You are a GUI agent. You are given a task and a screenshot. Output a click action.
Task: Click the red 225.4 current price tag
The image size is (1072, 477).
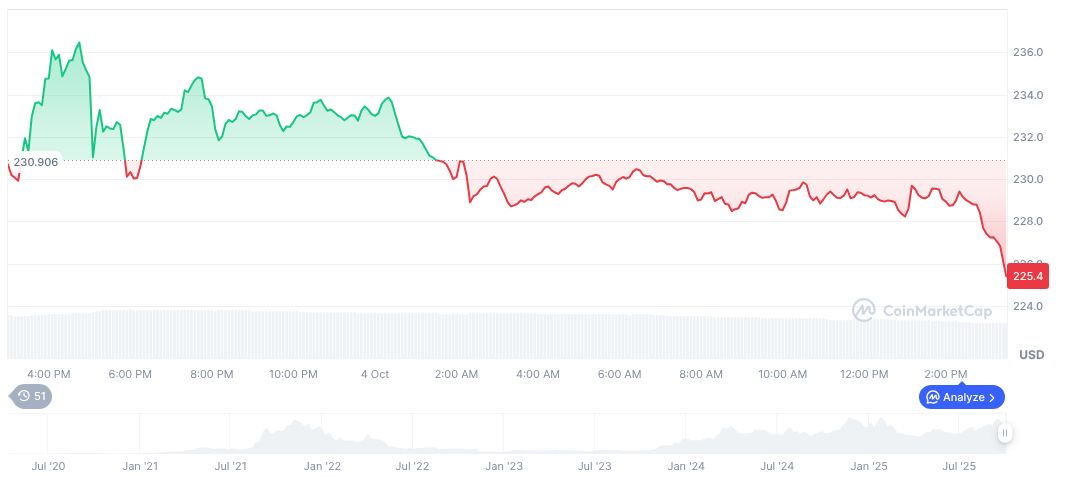coord(1028,275)
